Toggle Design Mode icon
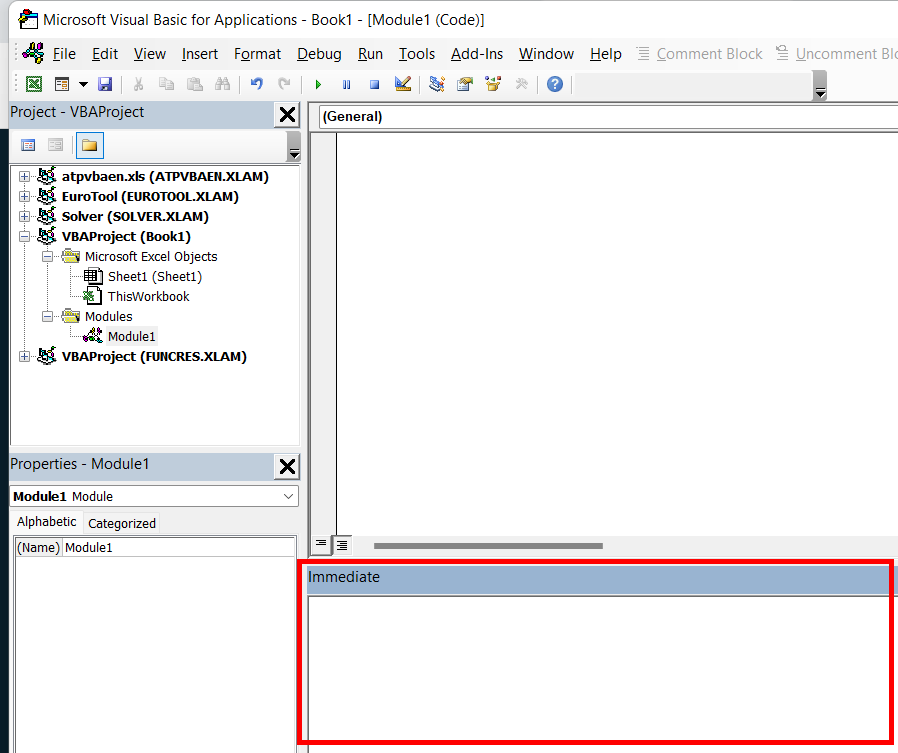 403,84
